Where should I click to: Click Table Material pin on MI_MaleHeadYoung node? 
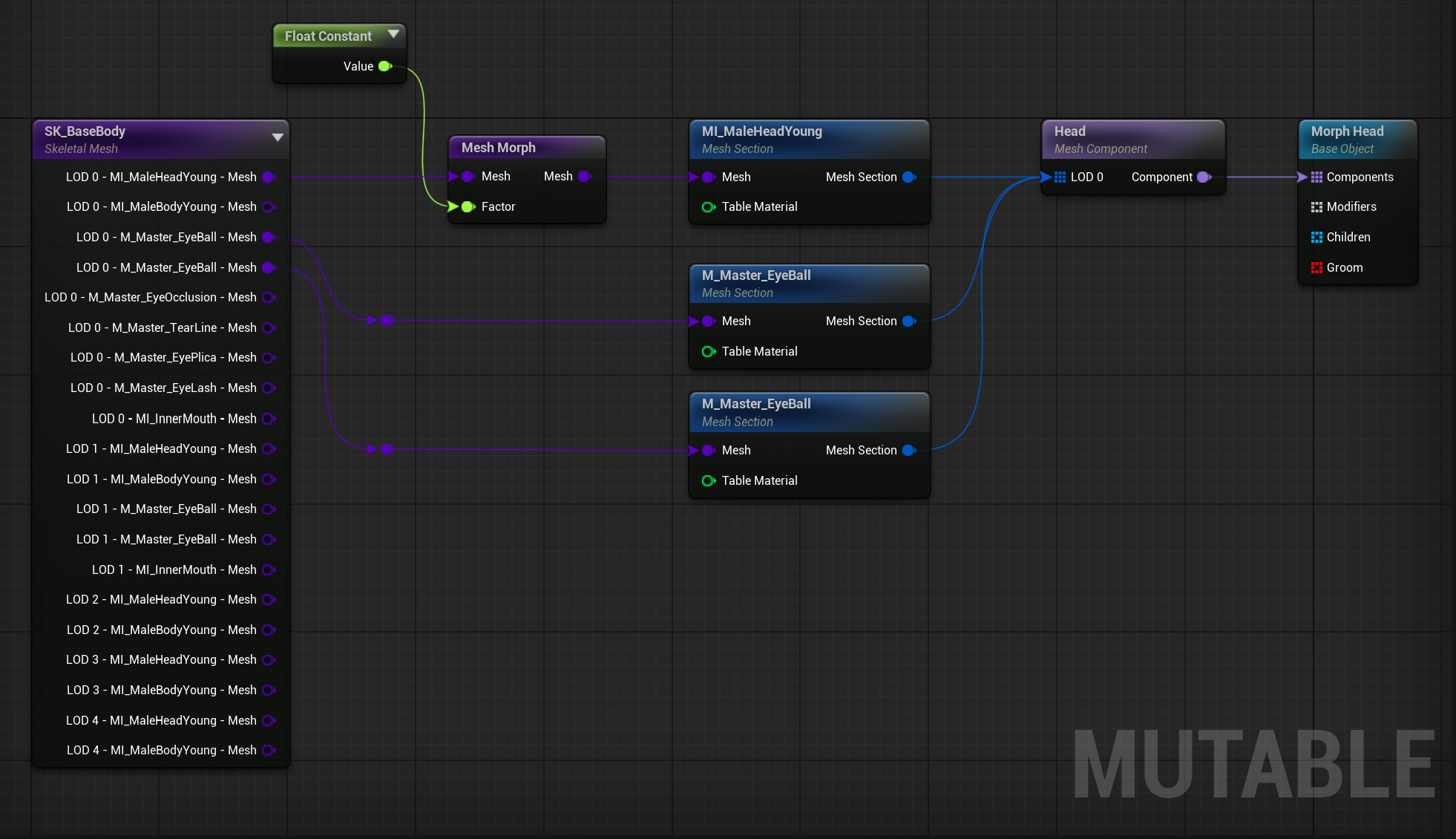coord(708,206)
